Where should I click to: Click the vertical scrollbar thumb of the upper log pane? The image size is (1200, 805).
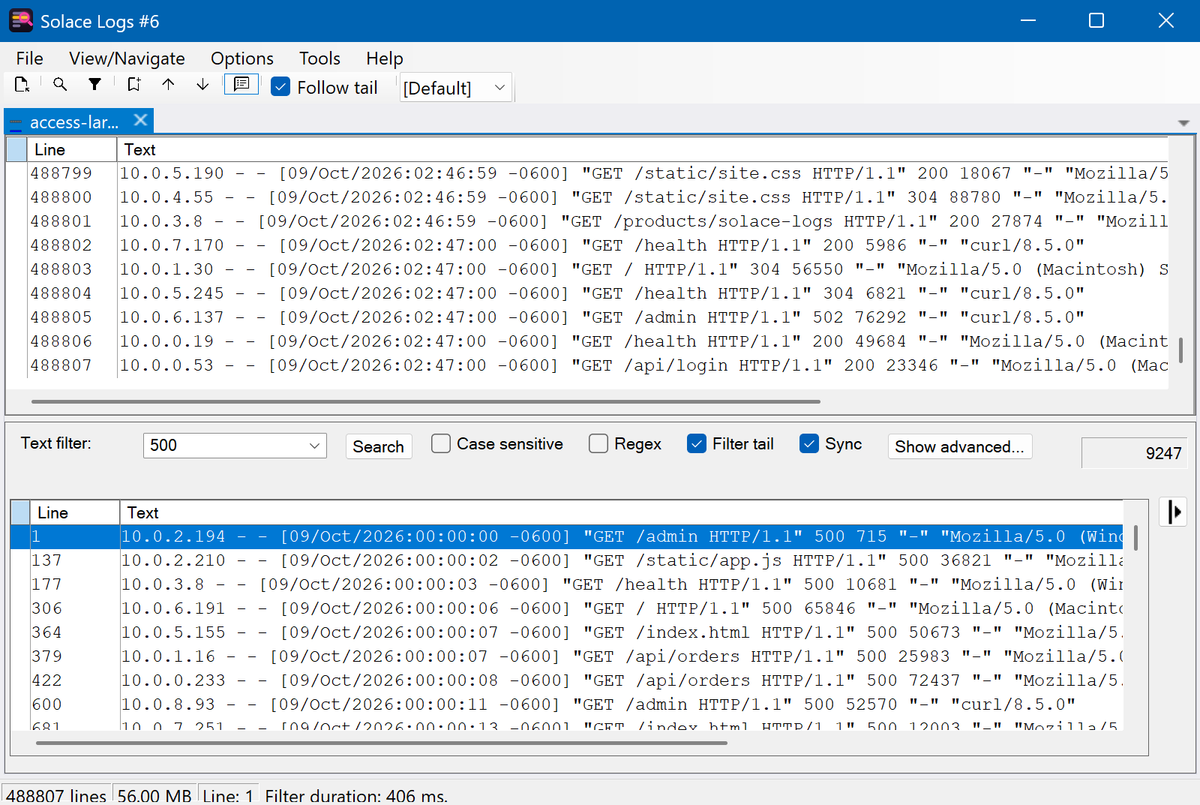(1181, 350)
